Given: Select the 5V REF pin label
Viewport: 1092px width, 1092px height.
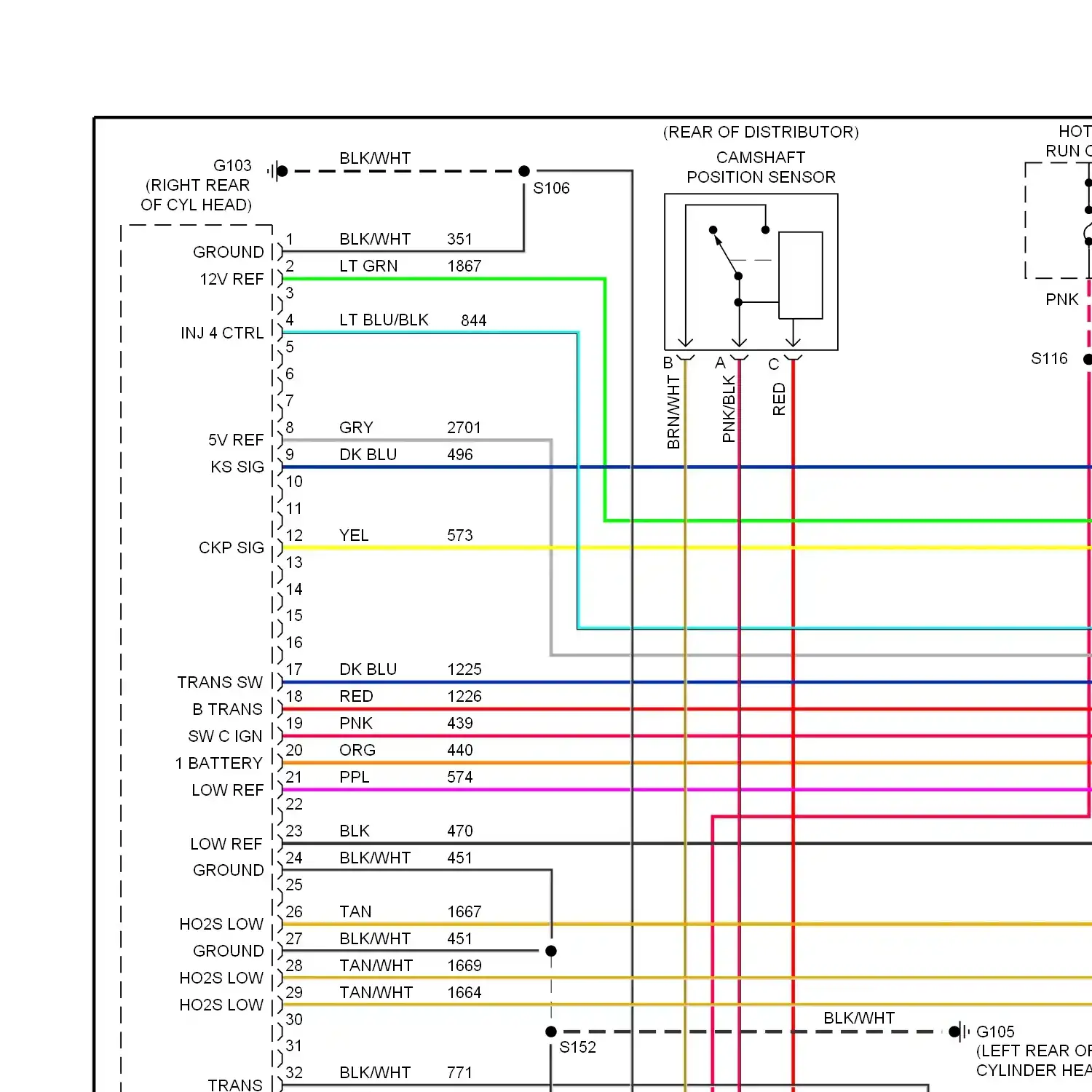Looking at the screenshot, I should pos(236,440).
